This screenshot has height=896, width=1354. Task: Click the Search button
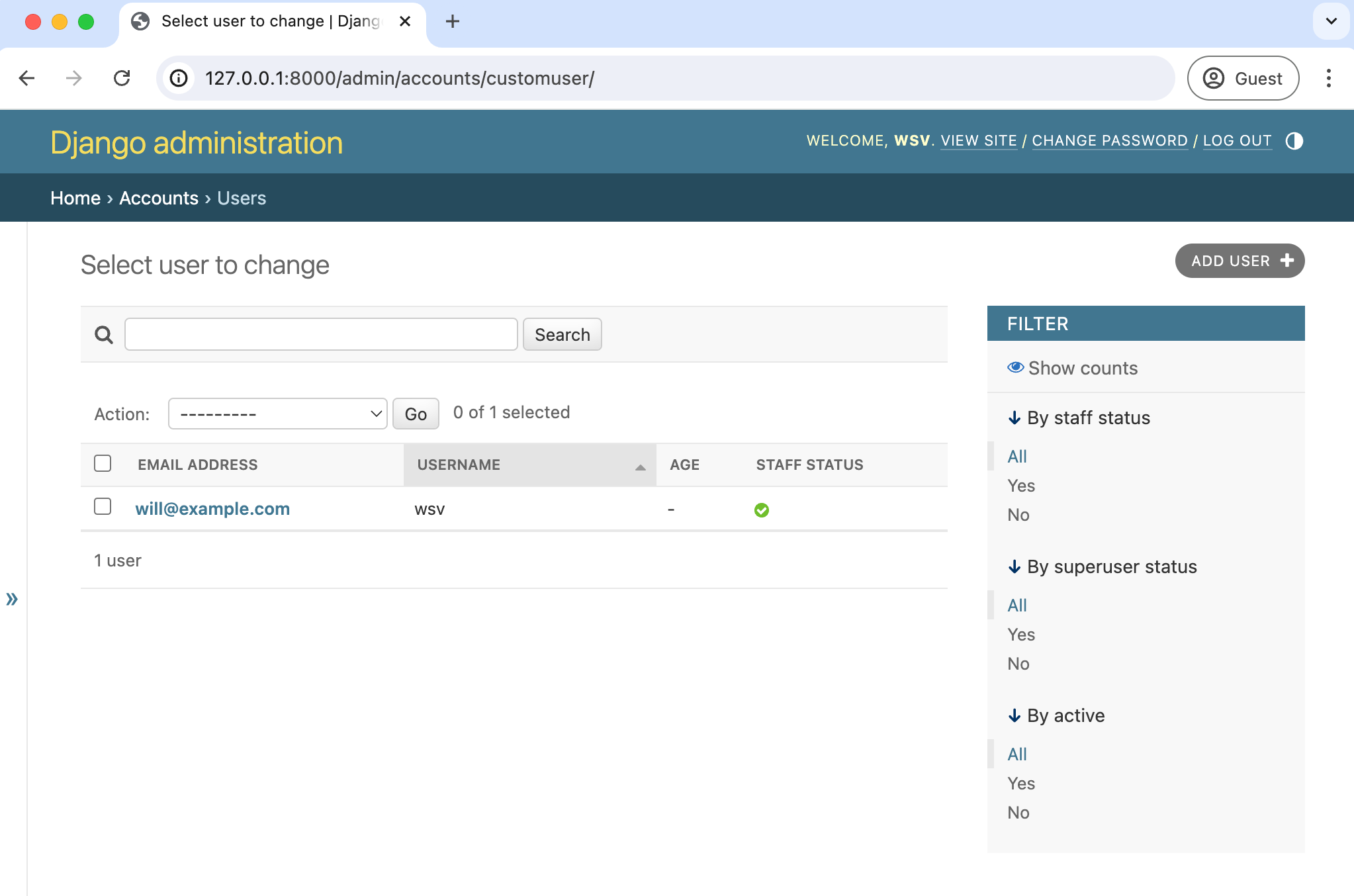point(563,334)
